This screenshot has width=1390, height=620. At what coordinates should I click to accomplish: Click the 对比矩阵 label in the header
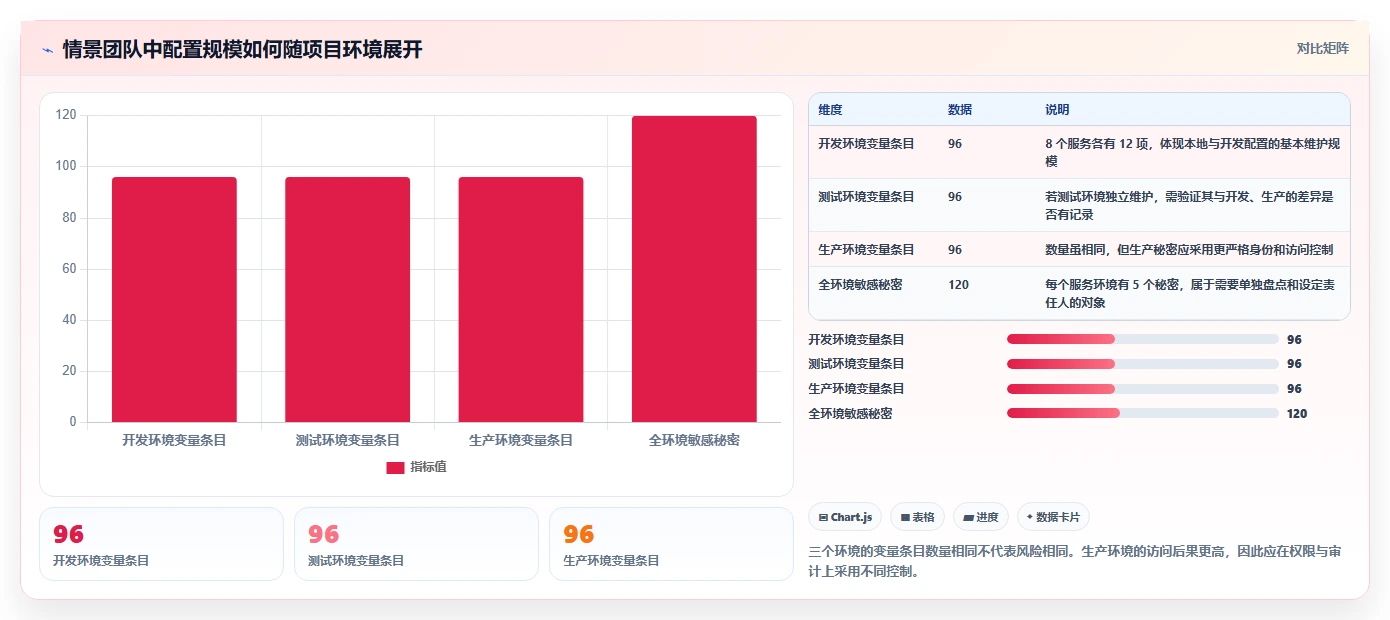(x=1322, y=48)
